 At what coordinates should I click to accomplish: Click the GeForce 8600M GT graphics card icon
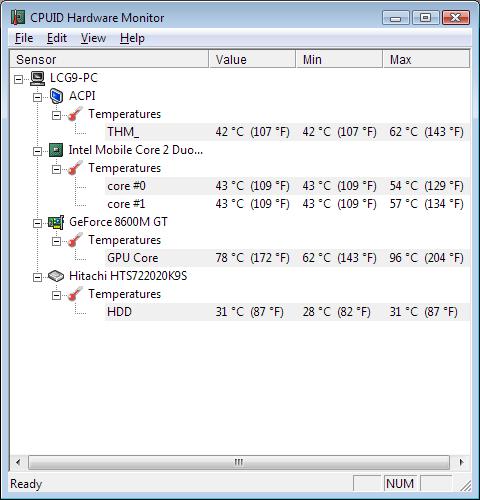coord(56,222)
